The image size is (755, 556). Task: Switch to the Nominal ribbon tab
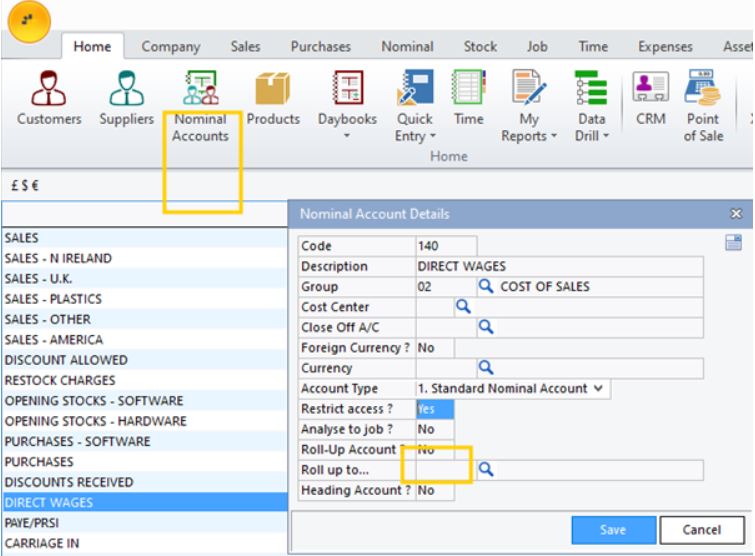pos(407,47)
